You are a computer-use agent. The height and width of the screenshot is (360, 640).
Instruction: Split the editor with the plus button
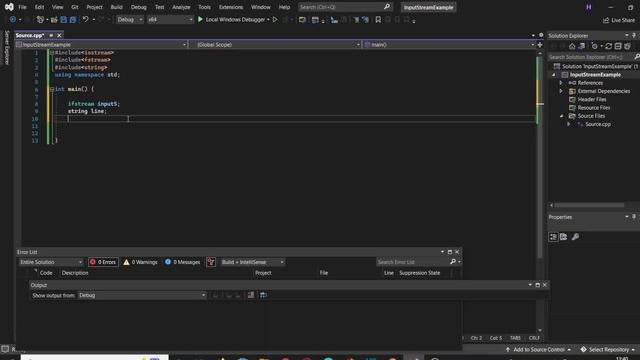pyautogui.click(x=540, y=45)
